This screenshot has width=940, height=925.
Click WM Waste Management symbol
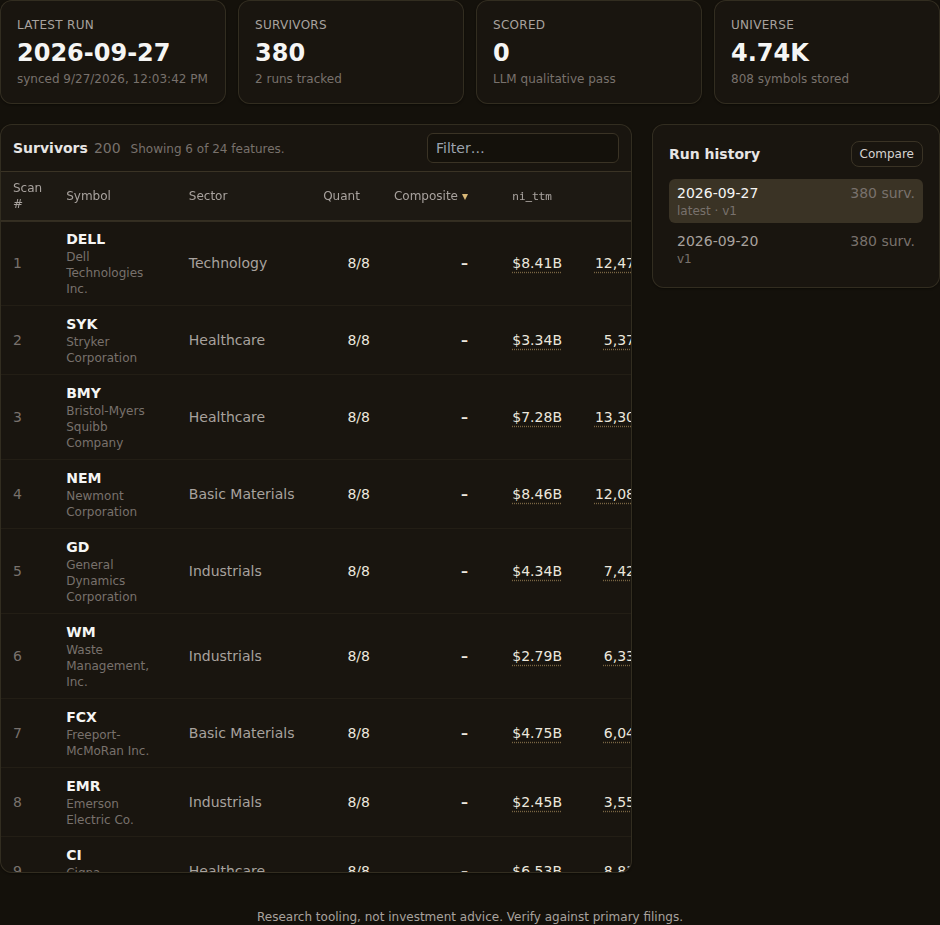[81, 632]
